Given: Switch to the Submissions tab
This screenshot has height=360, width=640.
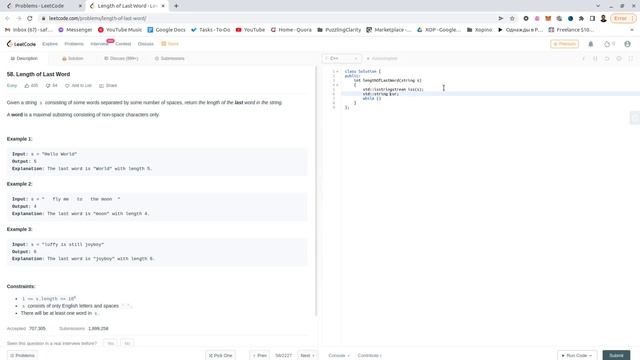Looking at the screenshot, I should pos(169,59).
